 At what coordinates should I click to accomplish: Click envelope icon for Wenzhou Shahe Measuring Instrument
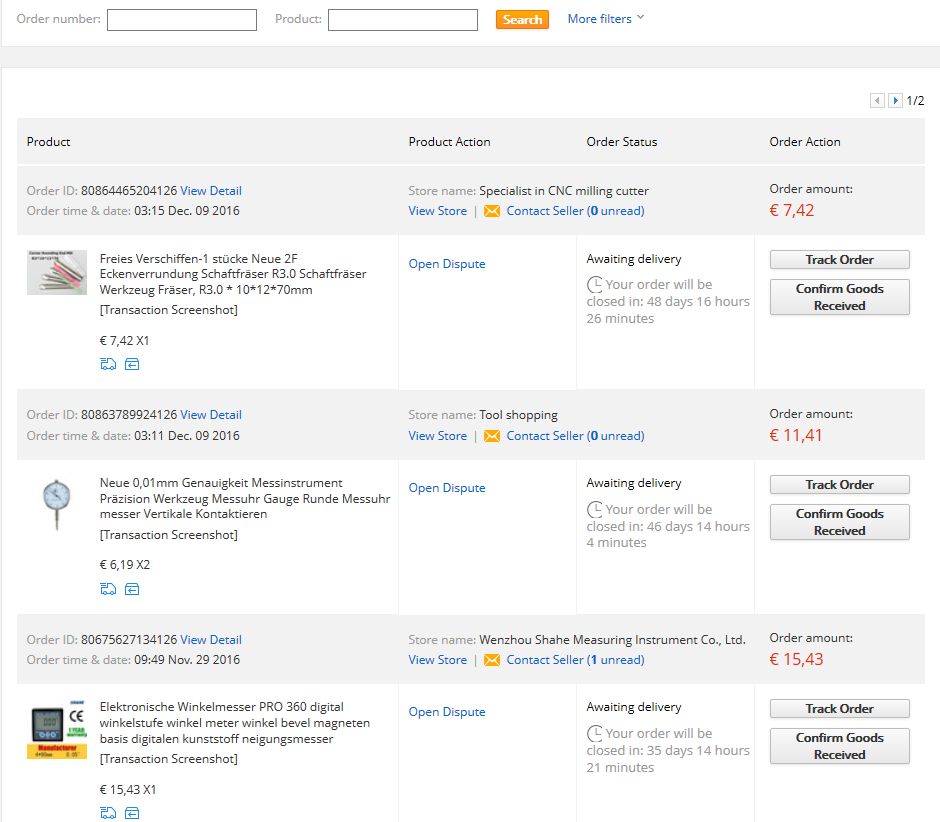(x=491, y=660)
